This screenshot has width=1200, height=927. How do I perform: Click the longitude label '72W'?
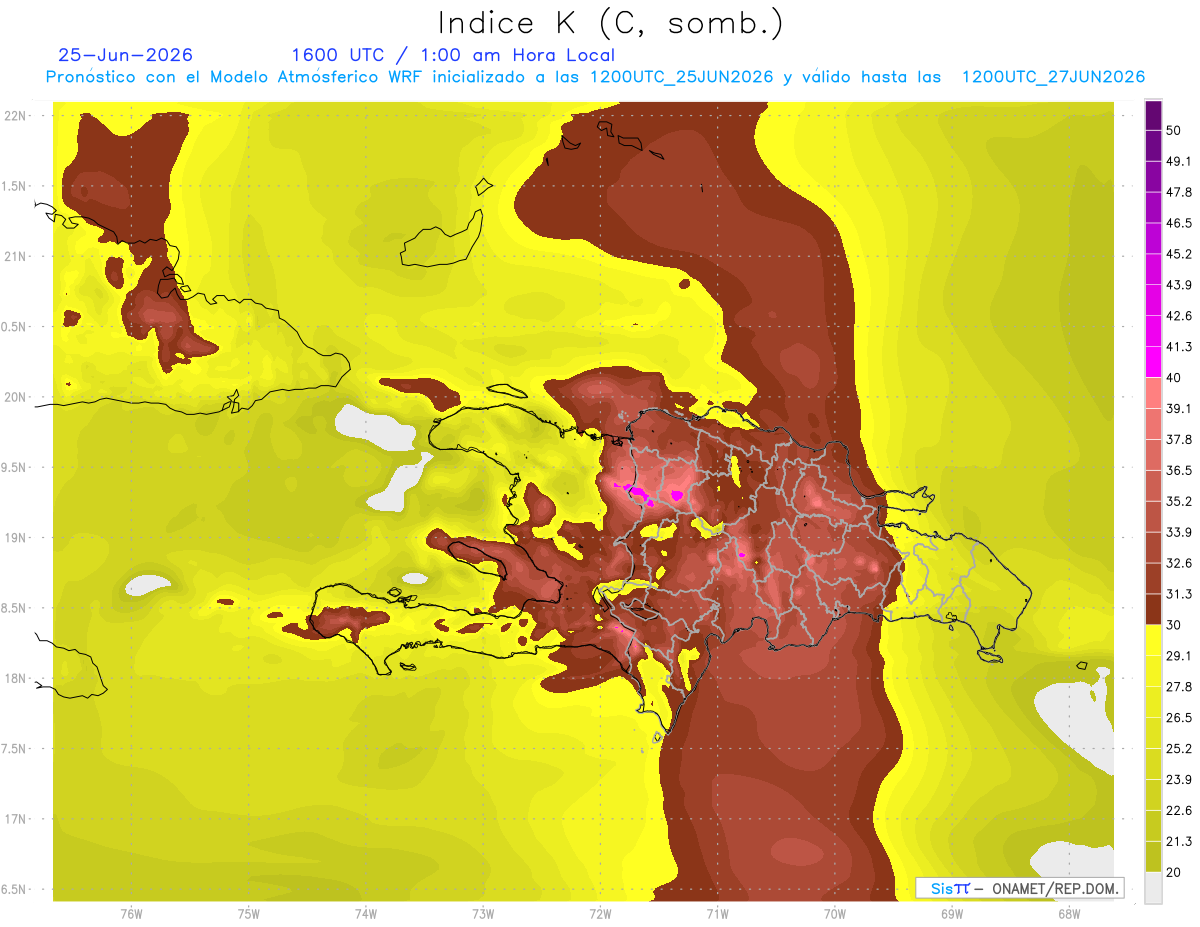(600, 913)
